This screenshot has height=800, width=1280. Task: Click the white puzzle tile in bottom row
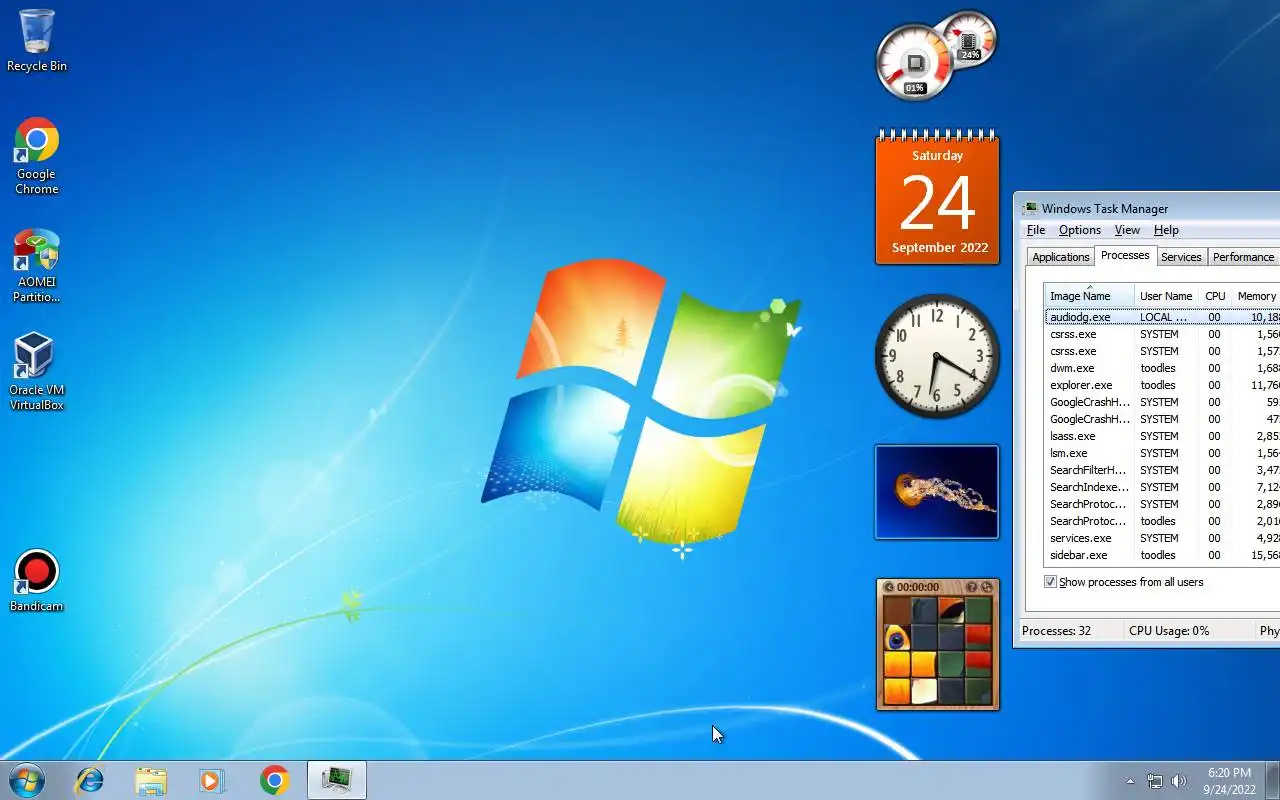(924, 691)
